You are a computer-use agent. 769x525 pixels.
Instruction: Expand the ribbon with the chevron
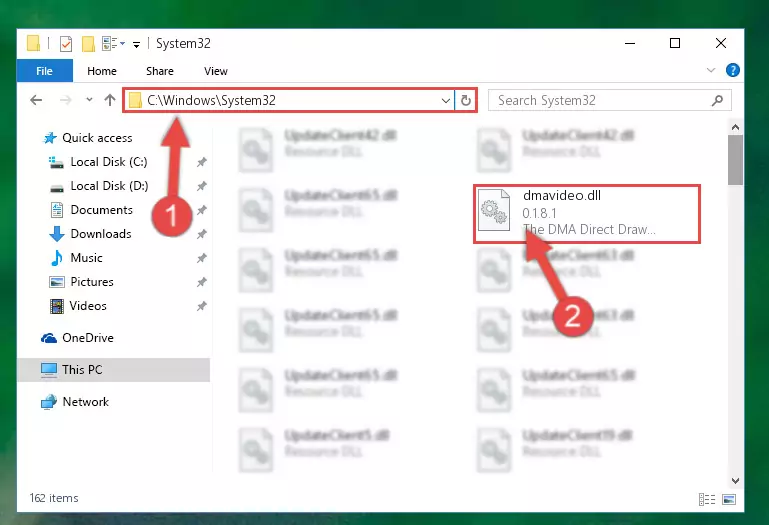pos(711,70)
